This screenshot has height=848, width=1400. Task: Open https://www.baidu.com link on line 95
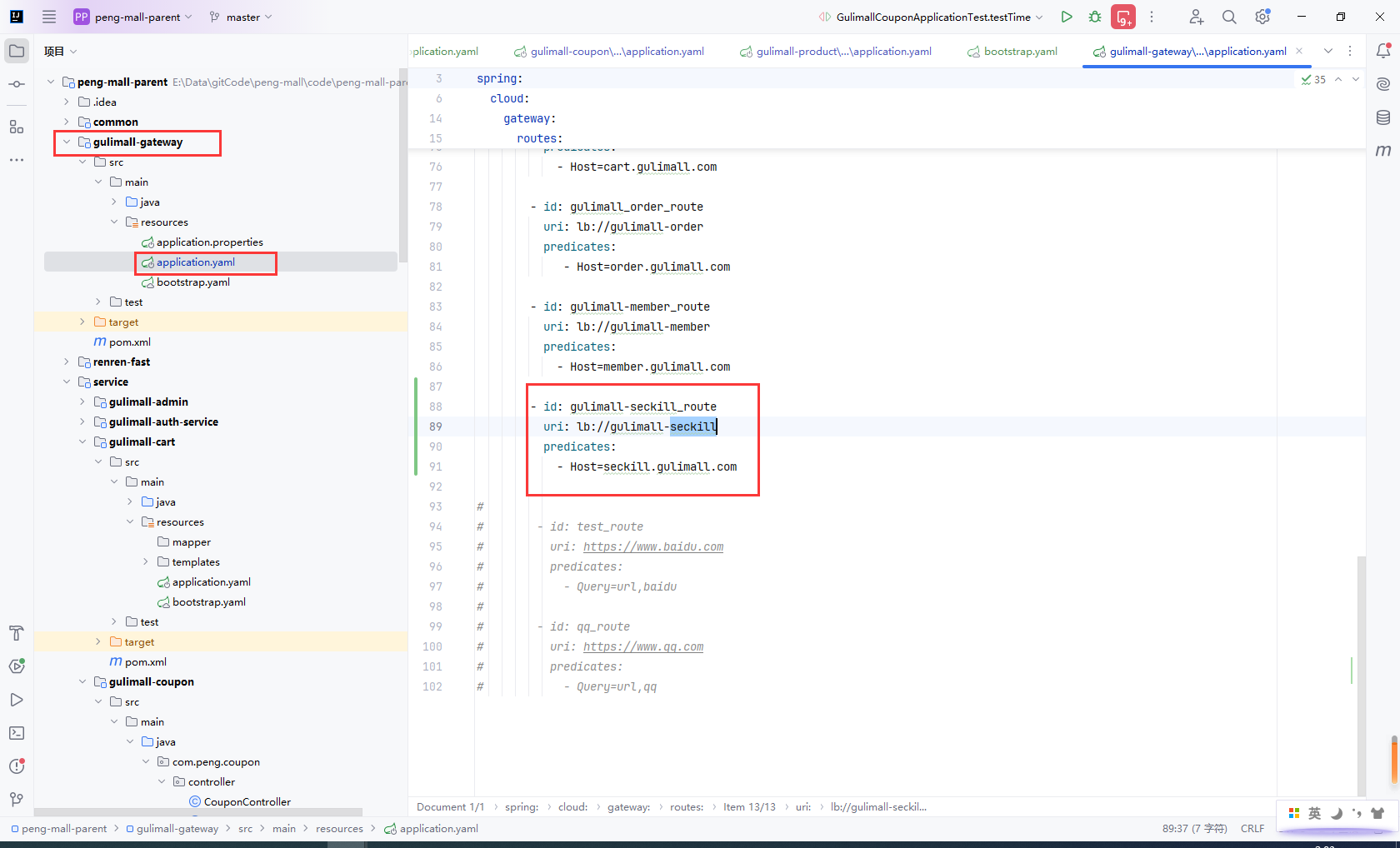(x=653, y=546)
